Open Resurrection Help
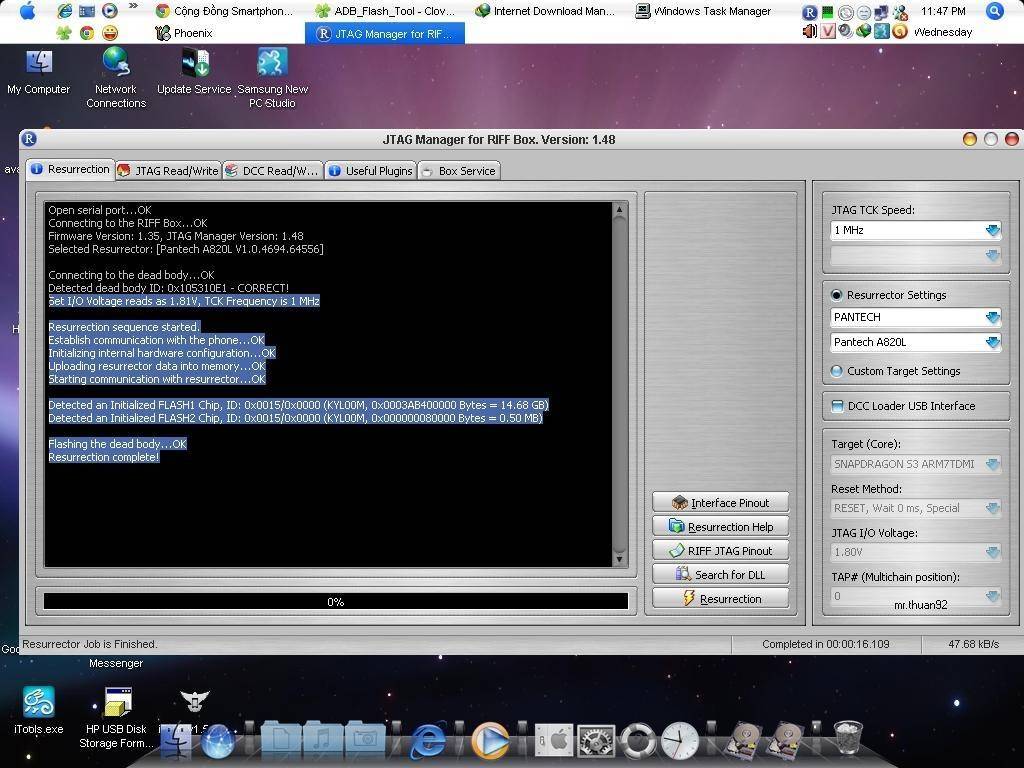This screenshot has width=1024, height=768. pos(720,526)
